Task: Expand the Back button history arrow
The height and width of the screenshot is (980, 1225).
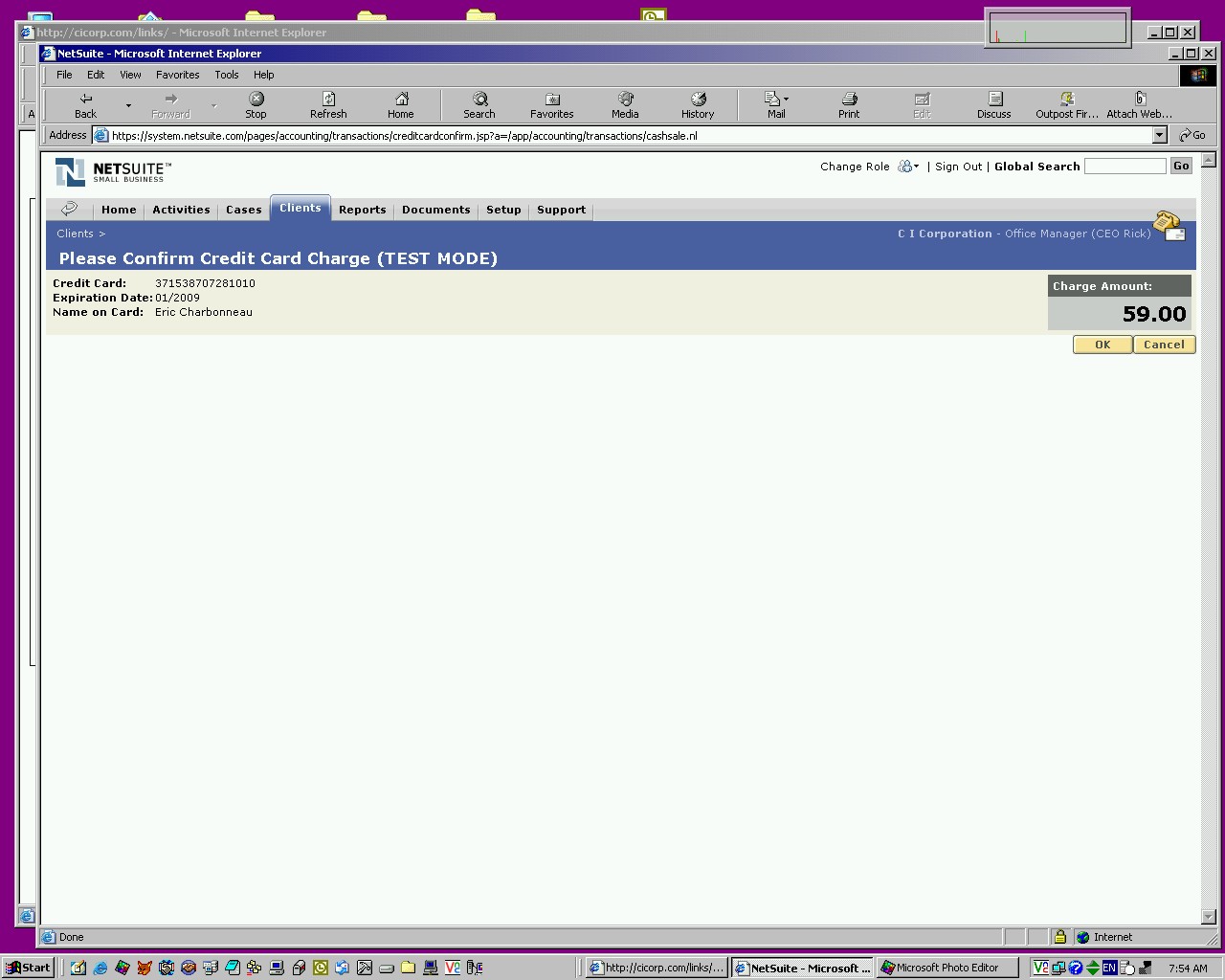Action: pyautogui.click(x=128, y=105)
